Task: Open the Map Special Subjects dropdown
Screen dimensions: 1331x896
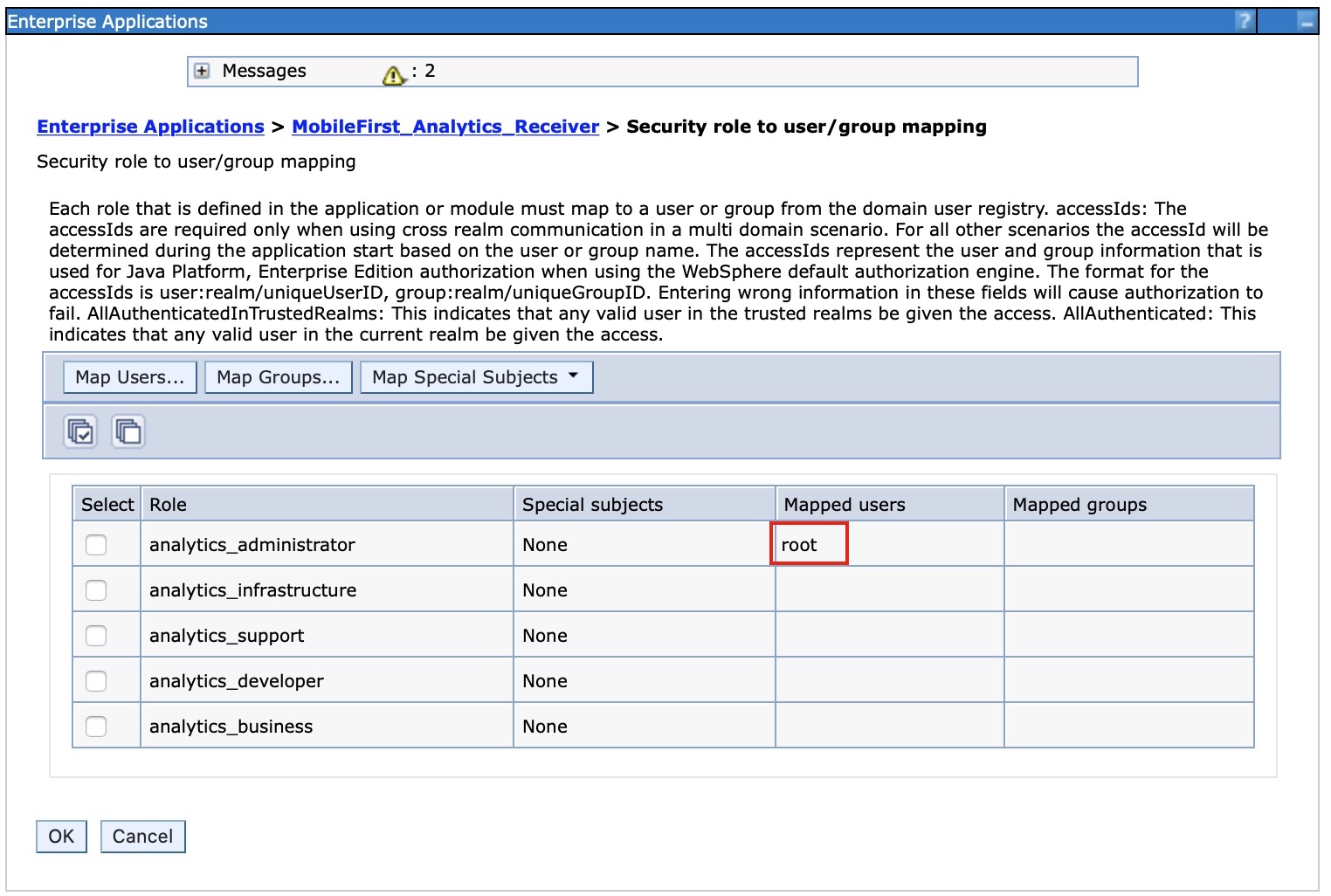Action: pyautogui.click(x=477, y=377)
